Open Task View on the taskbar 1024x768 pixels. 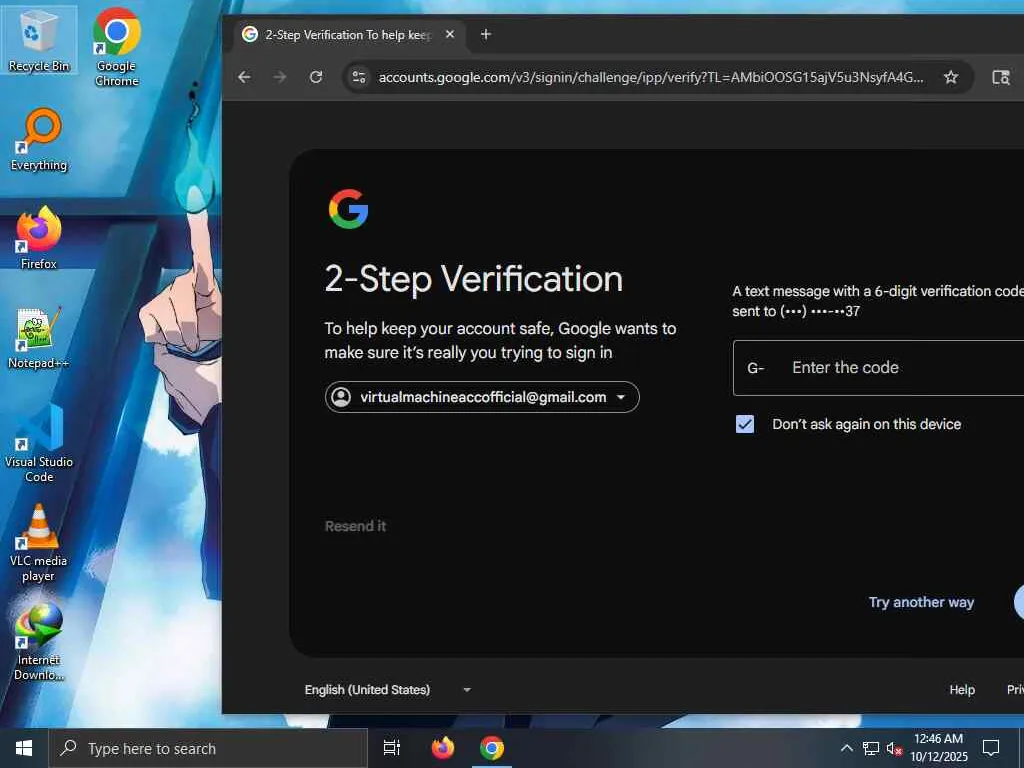pos(391,748)
